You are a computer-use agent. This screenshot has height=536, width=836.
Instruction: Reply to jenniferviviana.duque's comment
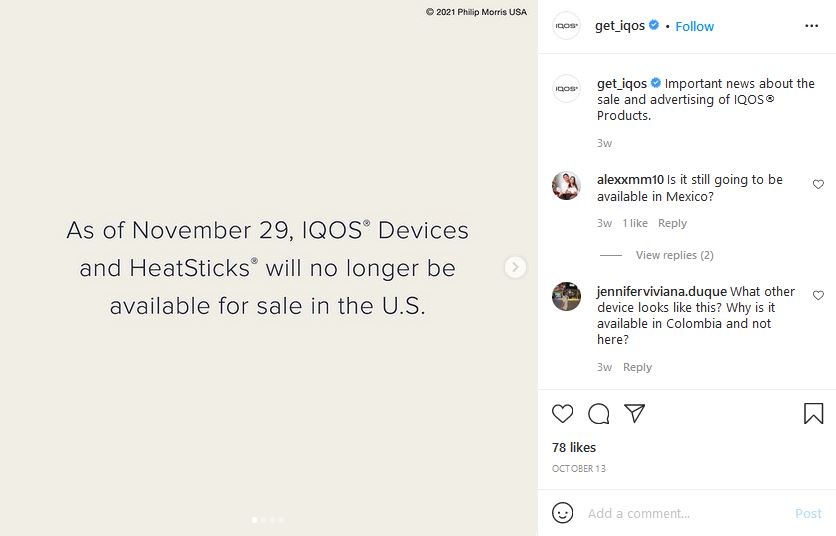tap(637, 367)
